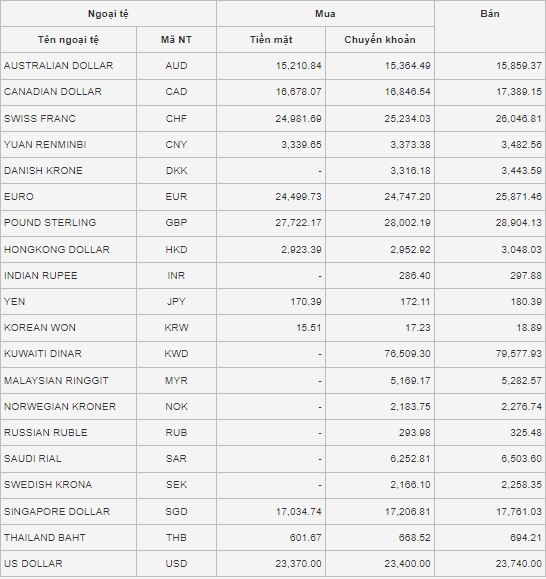The image size is (546, 579).
Task: Click the GBP cash buying rate 27,722.17
Action: (298, 223)
